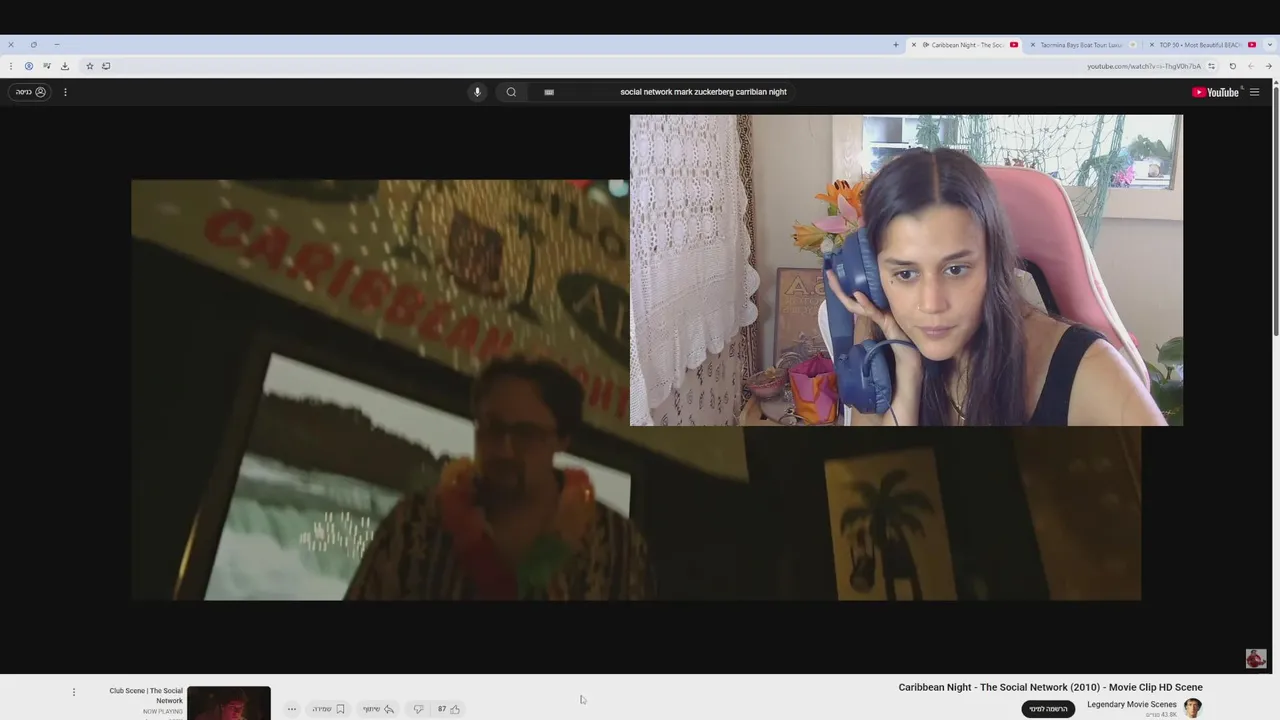Viewport: 1280px width, 720px height.
Task: Dislike the video with thumbs down
Action: click(418, 709)
